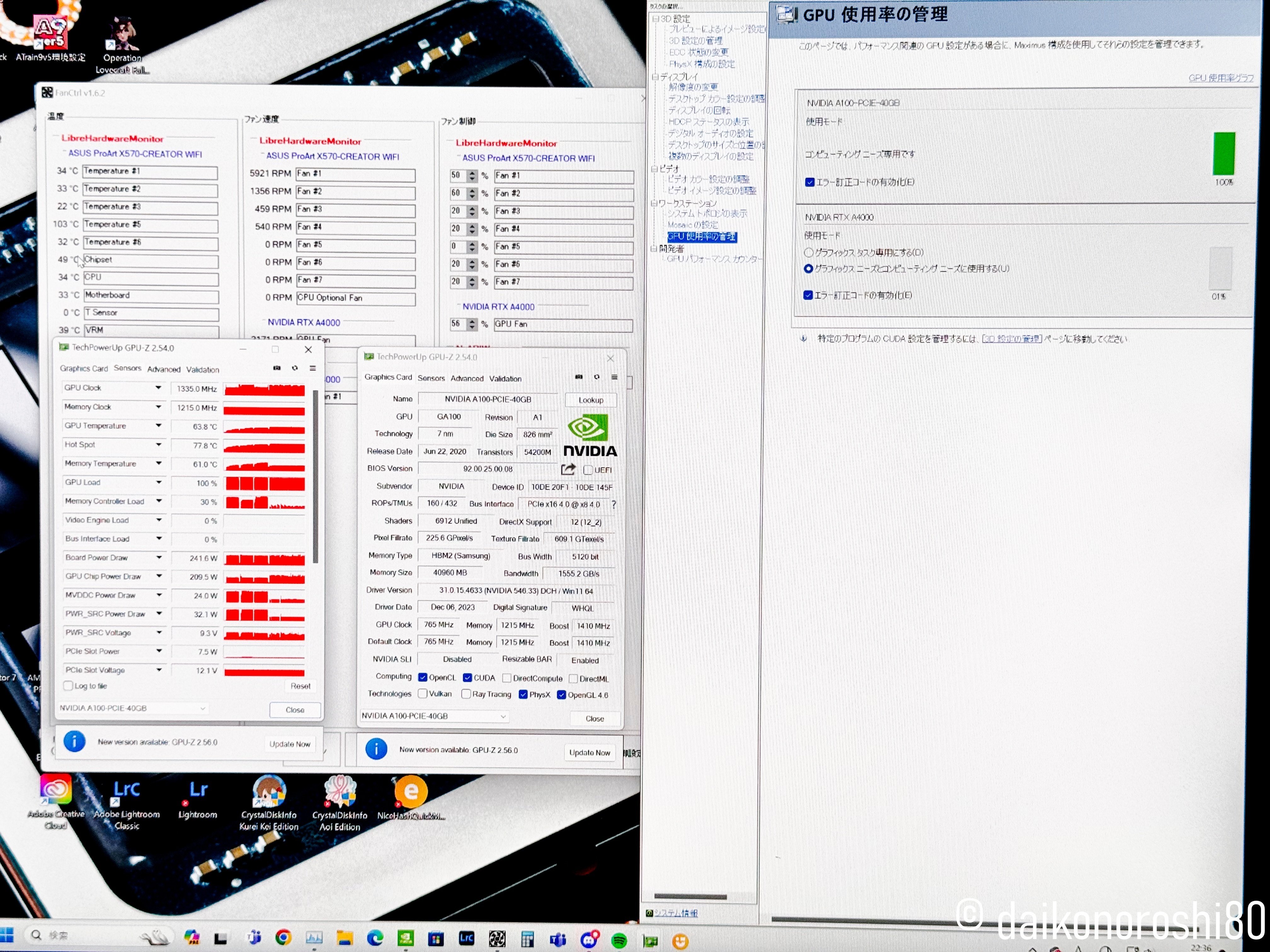Click camera screenshot icon in GPU-Z Sensors window

click(x=277, y=368)
